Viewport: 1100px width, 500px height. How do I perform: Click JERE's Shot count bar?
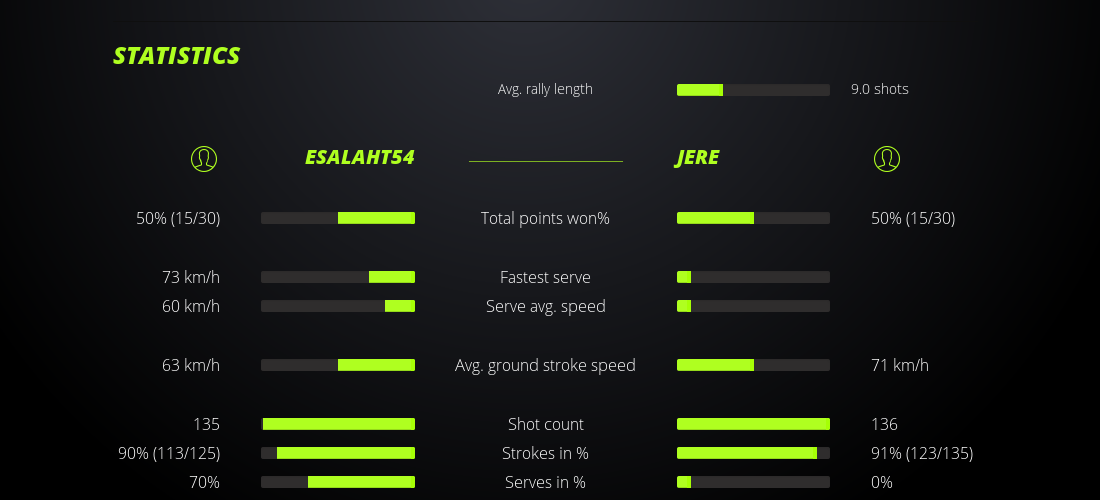click(x=753, y=424)
